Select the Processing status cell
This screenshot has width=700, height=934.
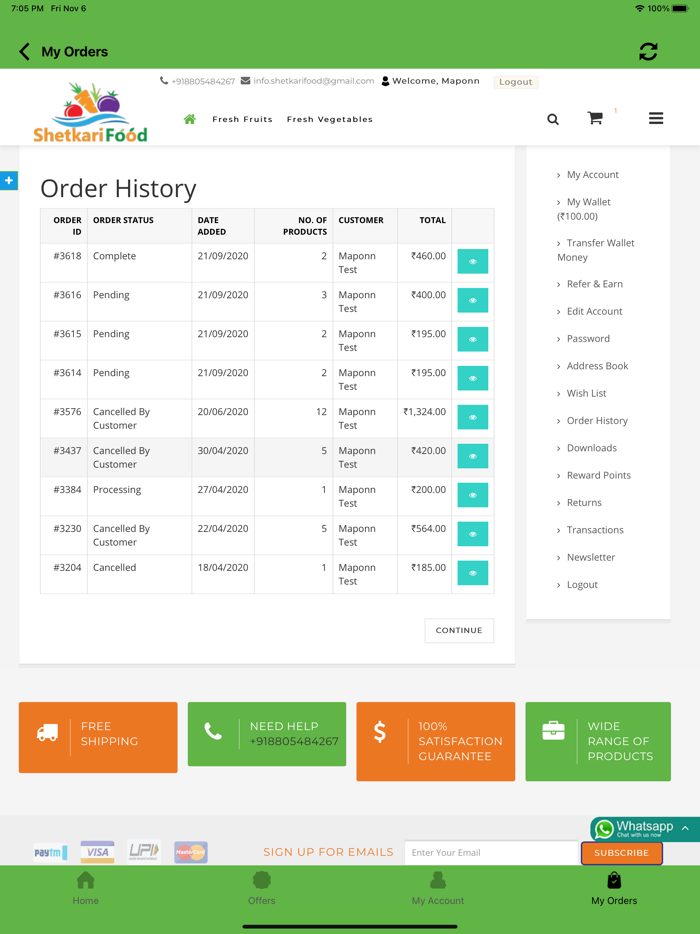(139, 496)
